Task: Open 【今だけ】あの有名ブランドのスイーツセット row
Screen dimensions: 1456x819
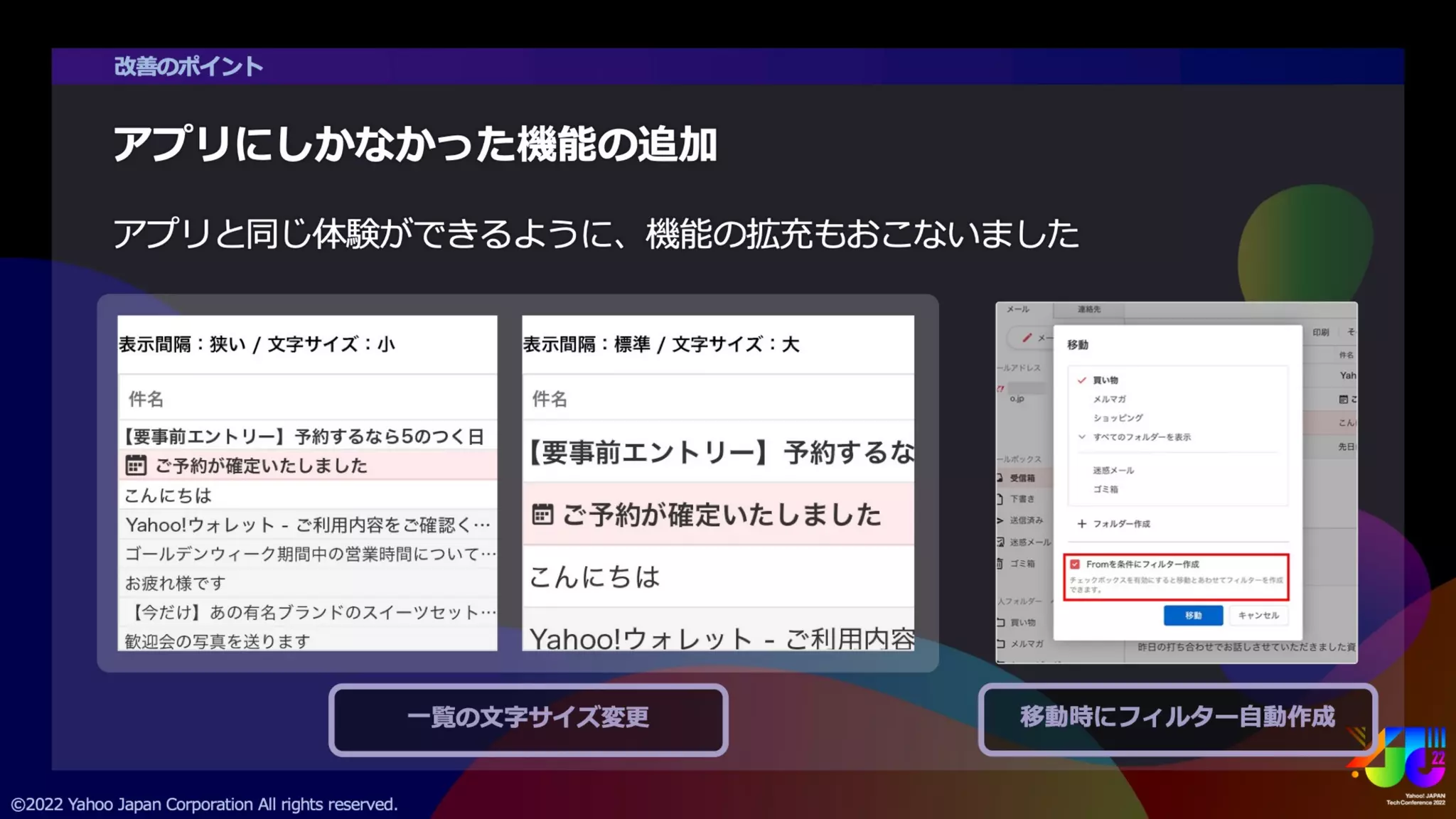Action: (307, 612)
